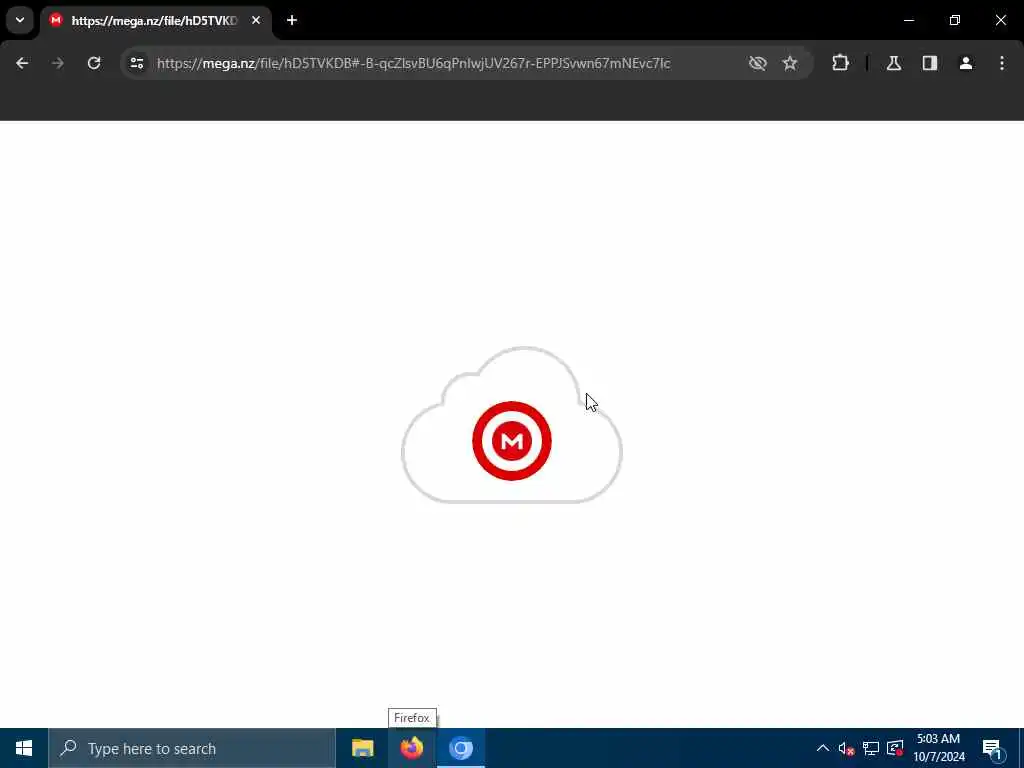Reload the current mega.nz page

94,63
